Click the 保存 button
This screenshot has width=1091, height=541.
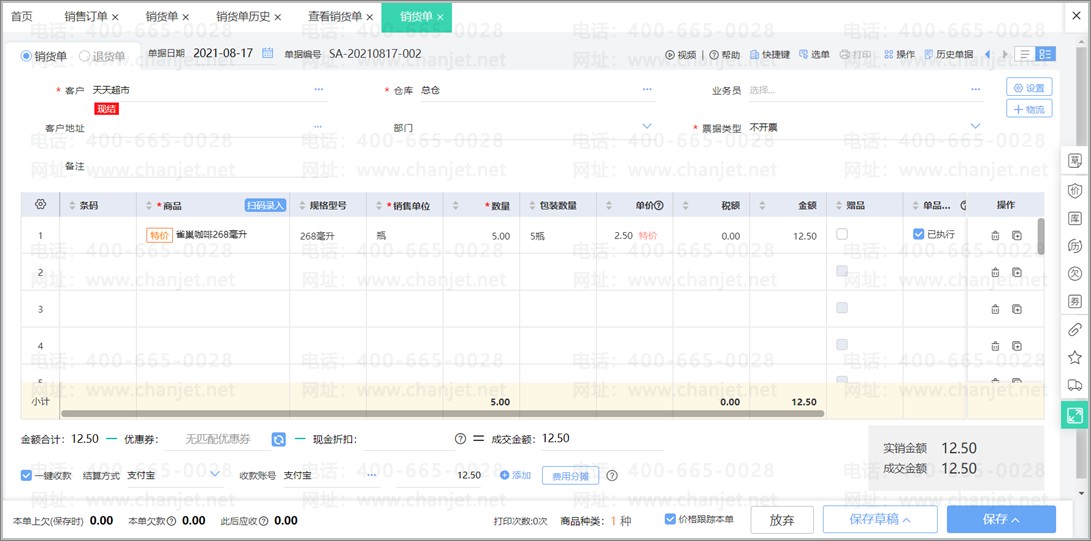1001,519
